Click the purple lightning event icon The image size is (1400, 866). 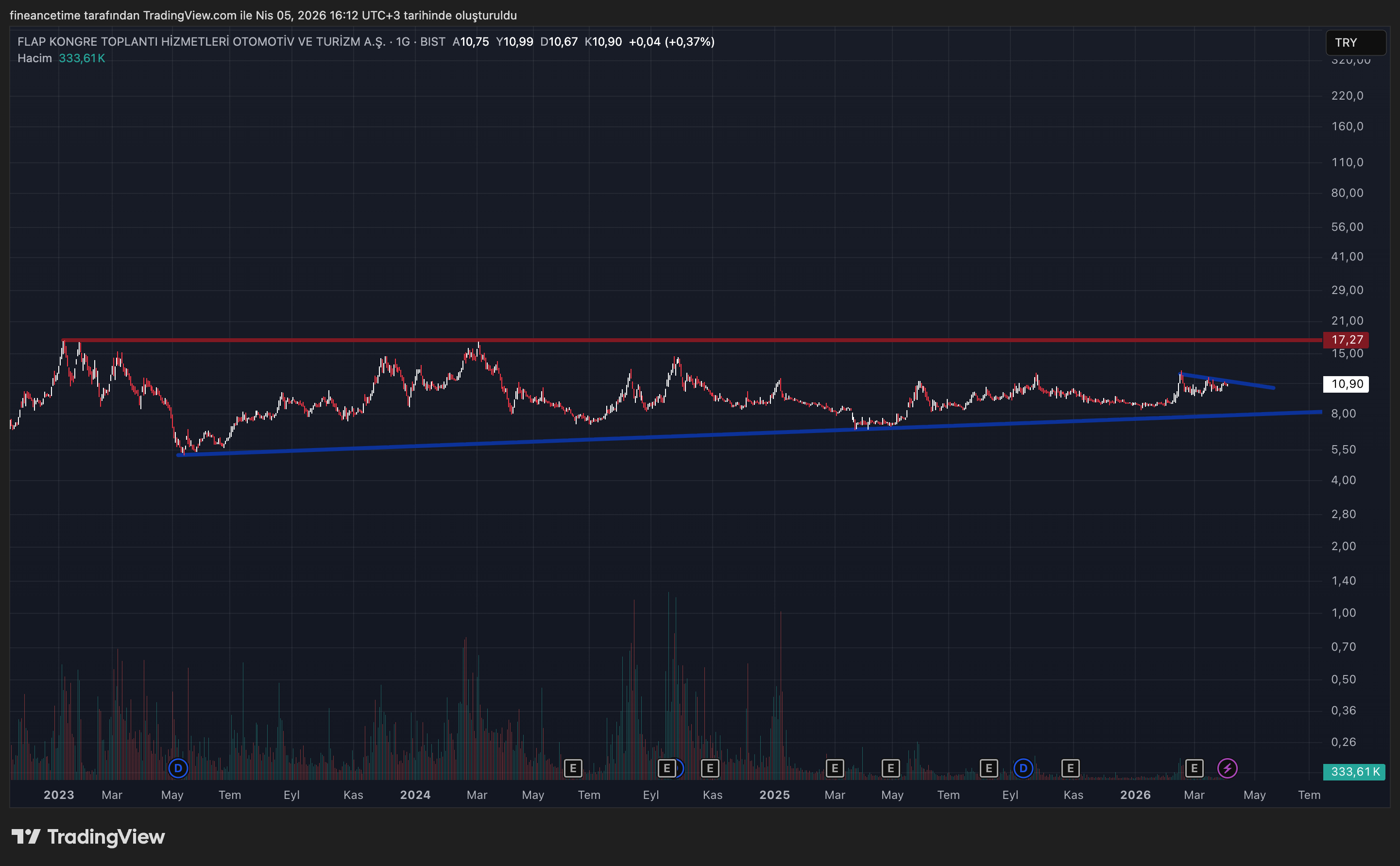pyautogui.click(x=1227, y=768)
